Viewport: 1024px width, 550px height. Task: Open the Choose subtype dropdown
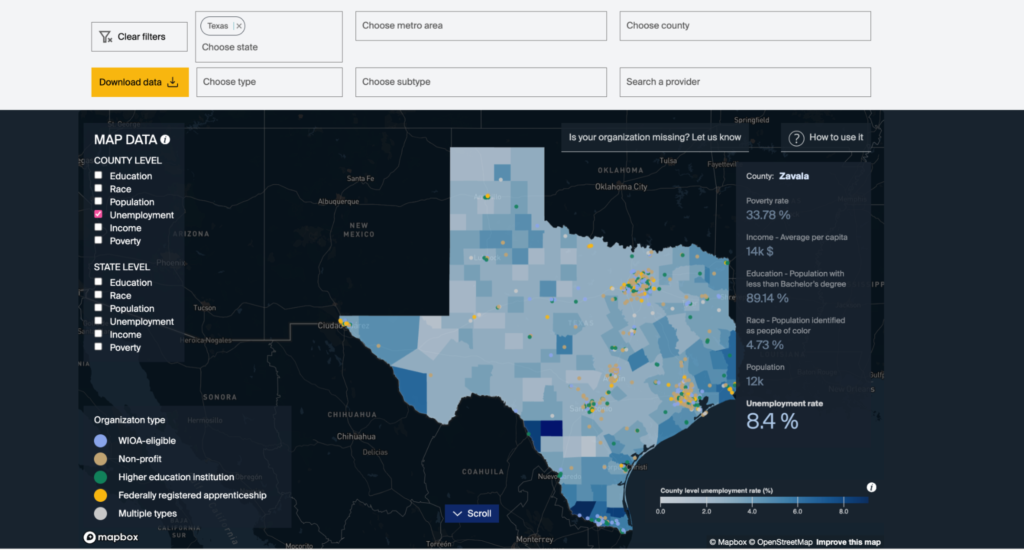[481, 82]
